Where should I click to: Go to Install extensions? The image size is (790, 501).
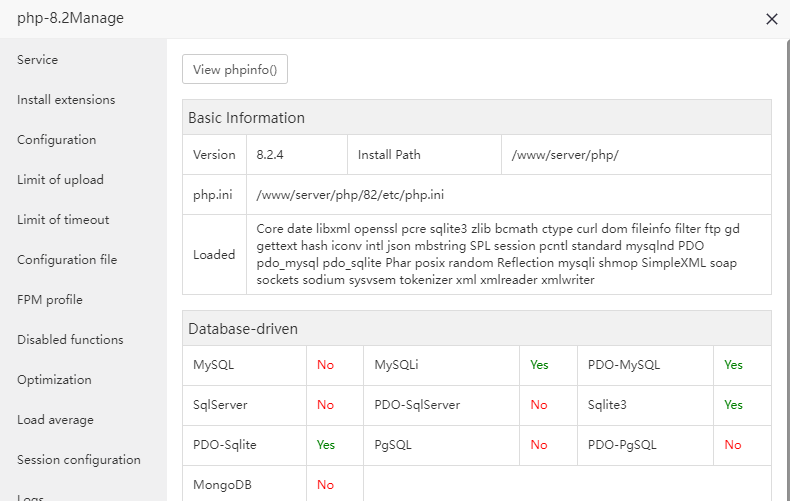coord(66,100)
